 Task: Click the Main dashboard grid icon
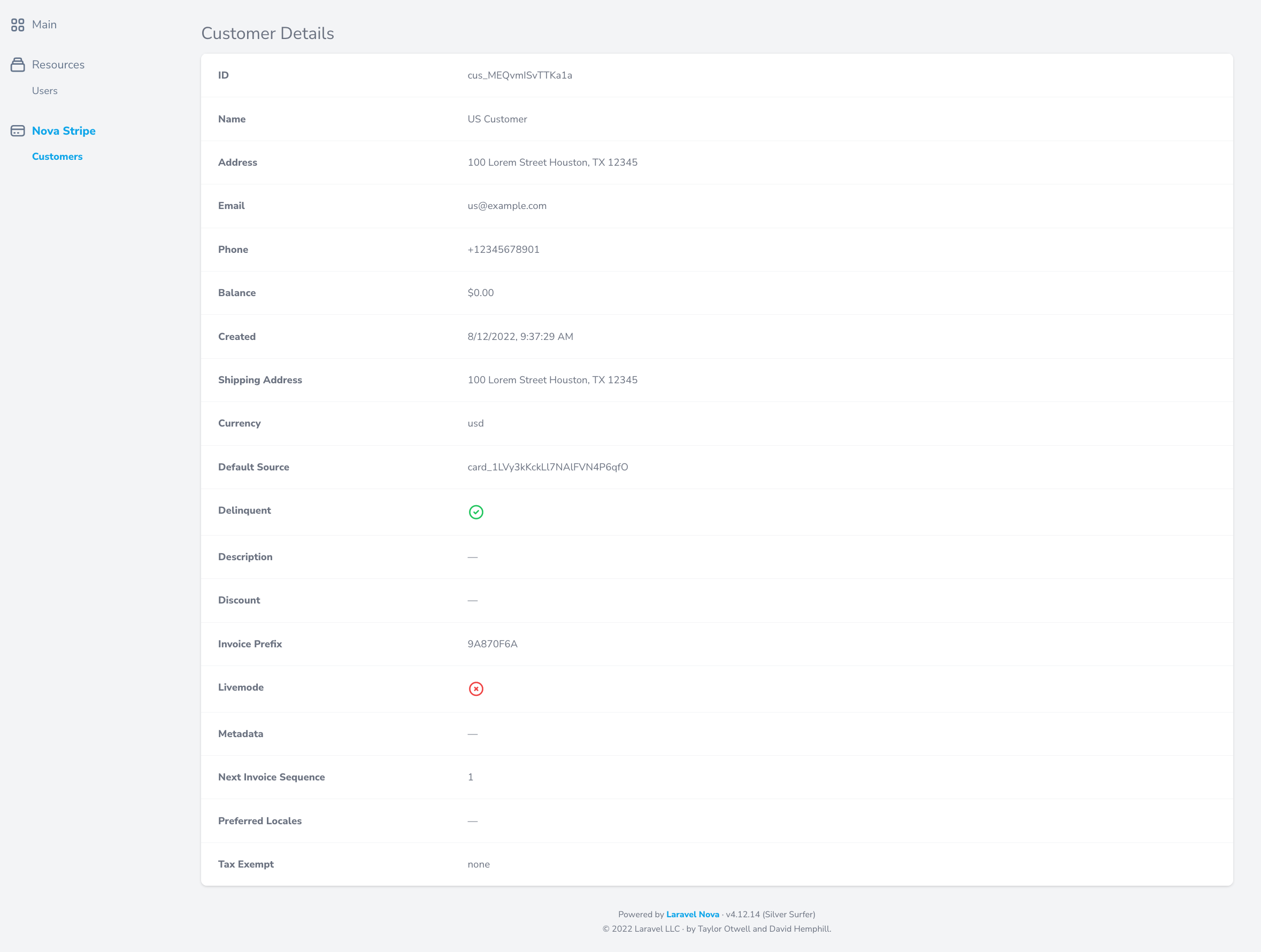[x=18, y=25]
